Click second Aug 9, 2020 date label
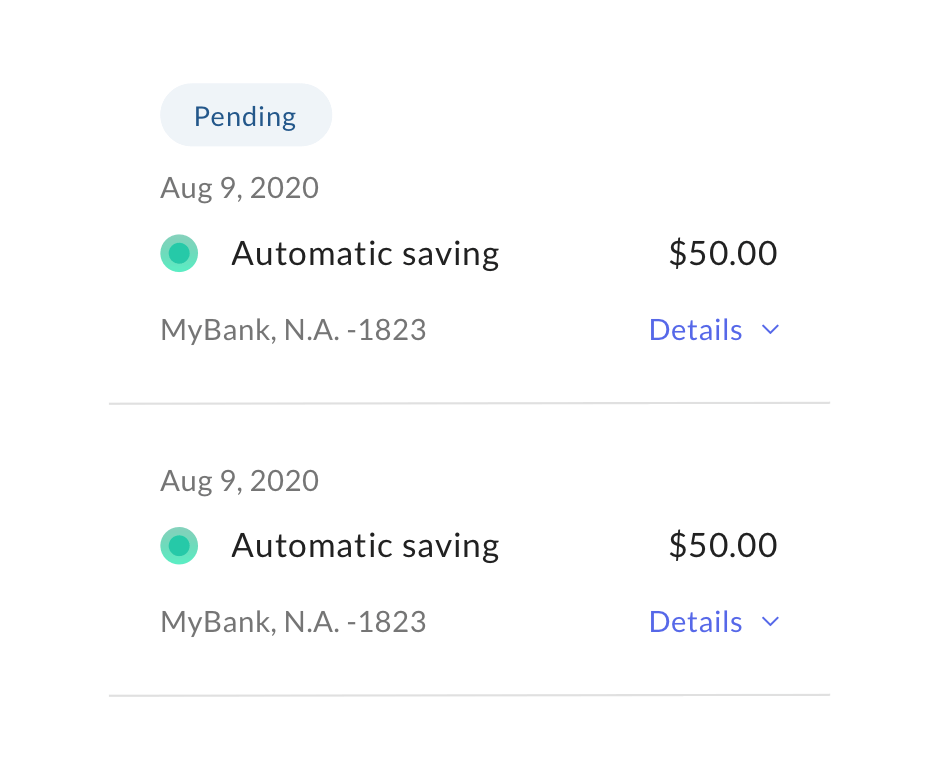Image resolution: width=940 pixels, height=780 pixels. 240,481
